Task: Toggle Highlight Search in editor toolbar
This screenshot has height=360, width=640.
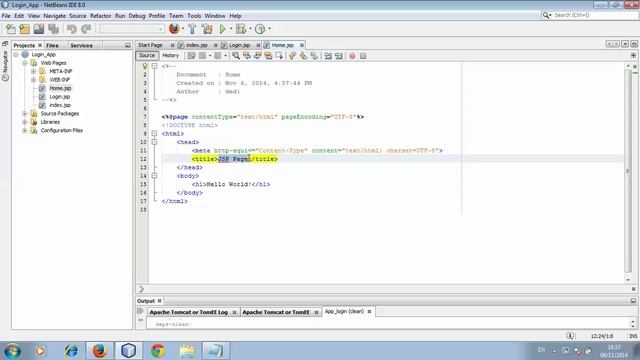Action: 268,56
